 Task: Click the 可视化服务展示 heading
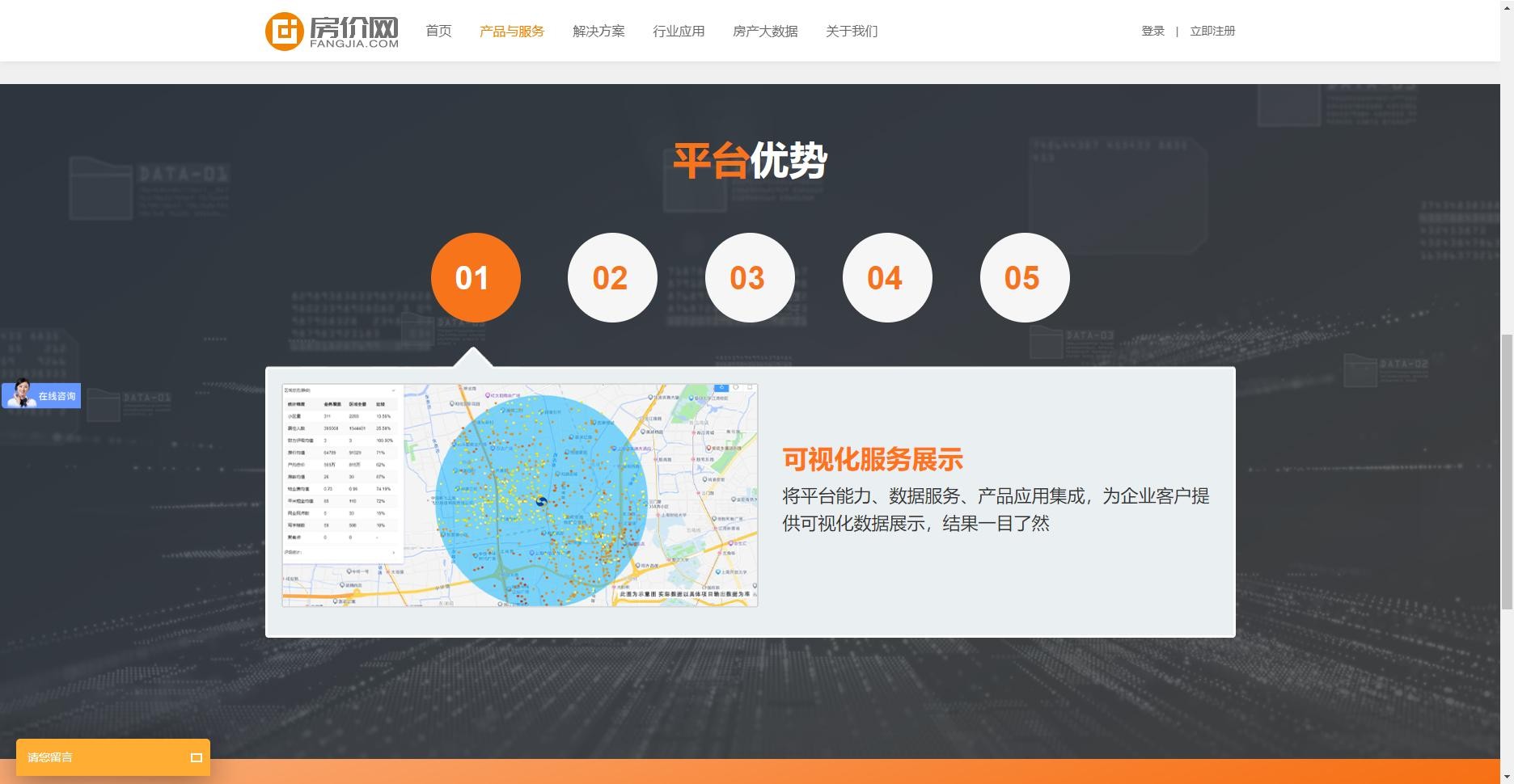(x=872, y=459)
